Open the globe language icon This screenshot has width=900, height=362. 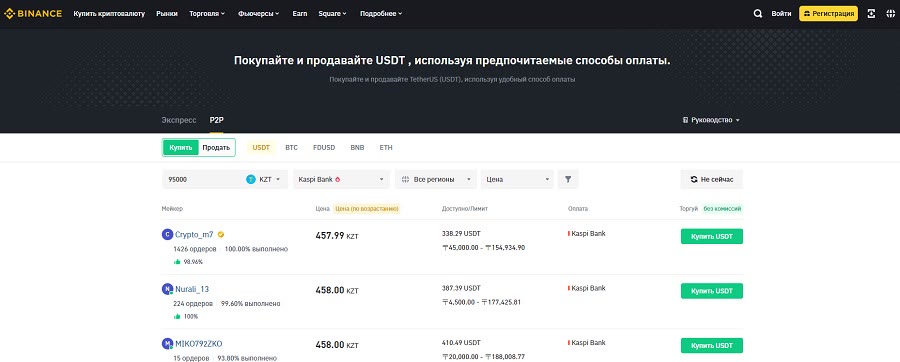[890, 13]
